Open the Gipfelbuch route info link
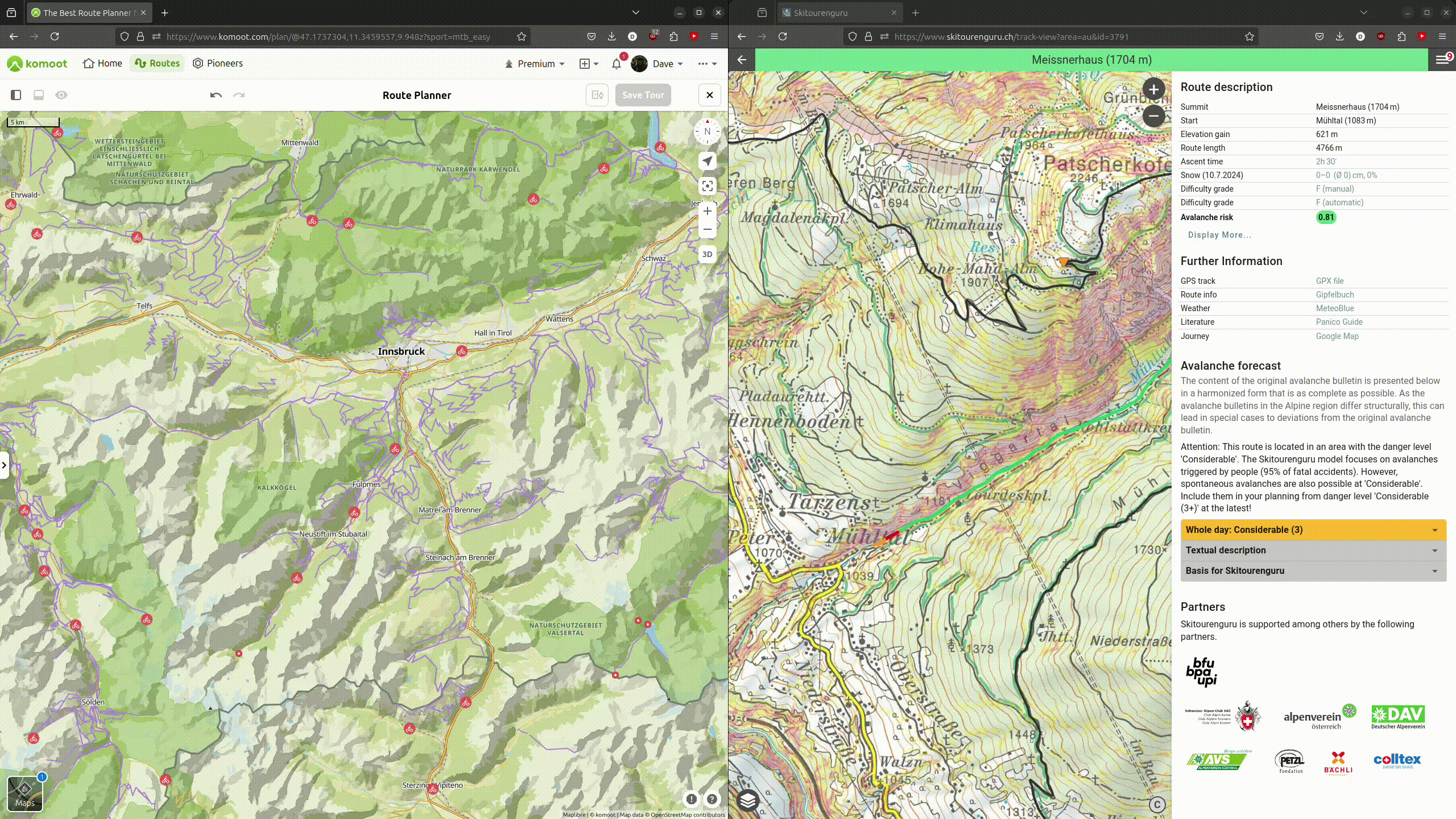Viewport: 1456px width, 819px height. click(x=1334, y=295)
